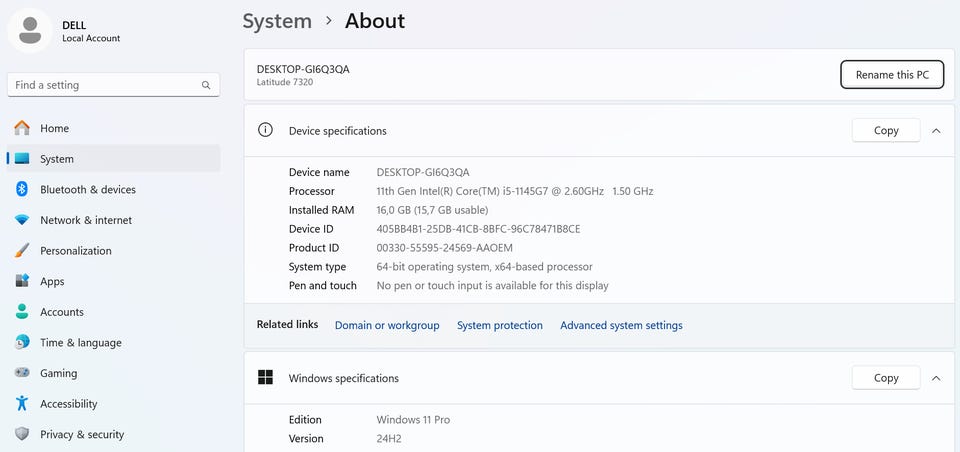Image resolution: width=960 pixels, height=452 pixels.
Task: Click the Accessibility figure icon
Action: click(22, 404)
